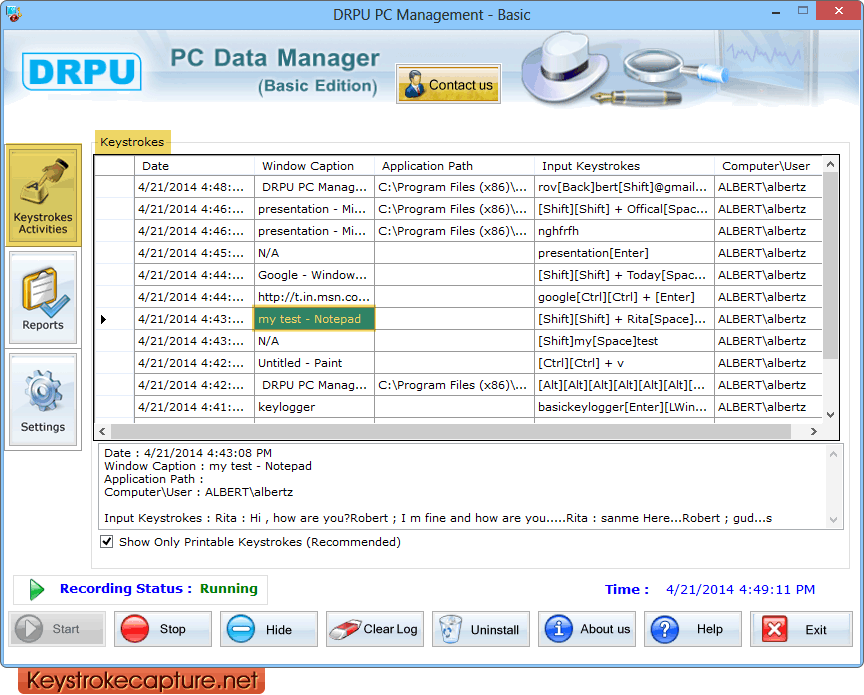Click the green play recording status icon
Viewport: 864px width, 695px height.
(36, 589)
